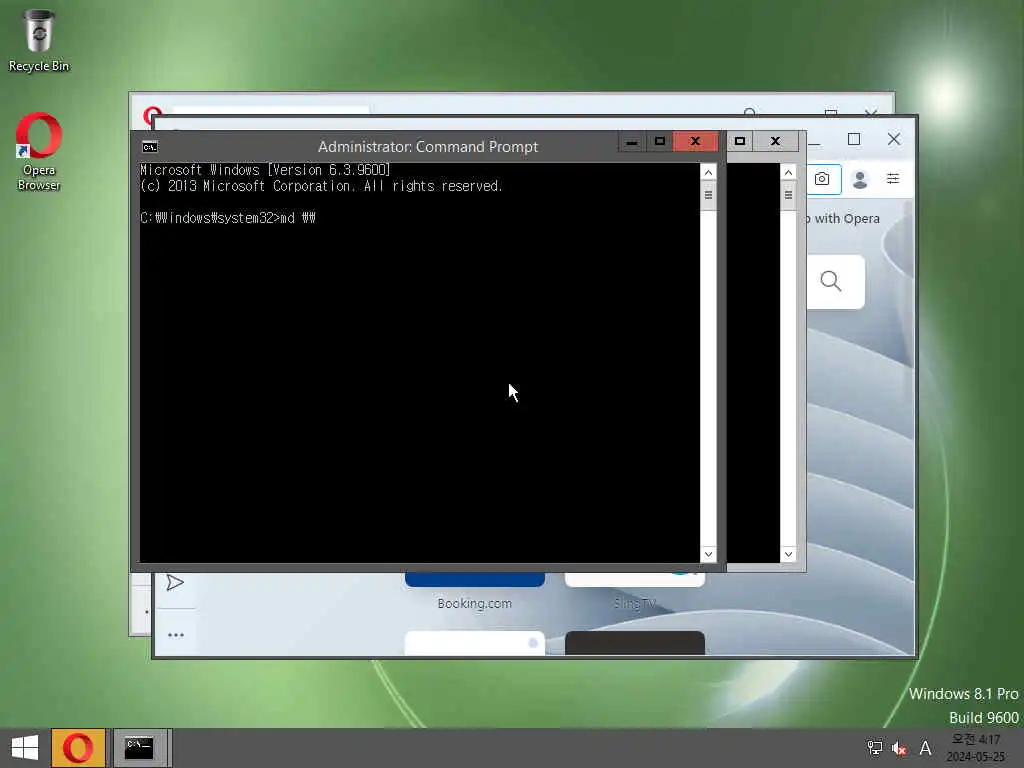
Task: Click the front Command Prompt scroll up arrow
Action: pos(708,172)
